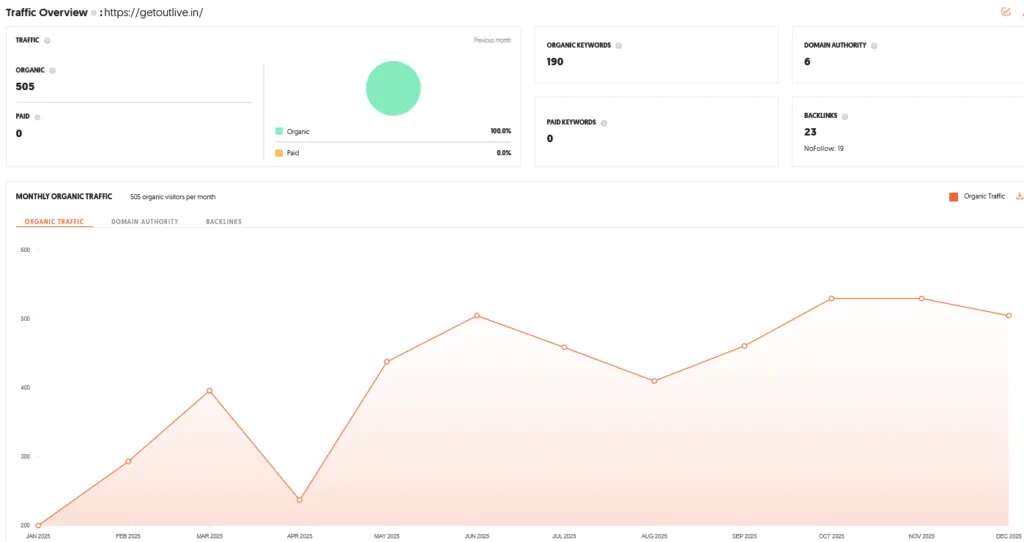Click the Backlinks info icon
The image size is (1024, 542).
click(844, 116)
